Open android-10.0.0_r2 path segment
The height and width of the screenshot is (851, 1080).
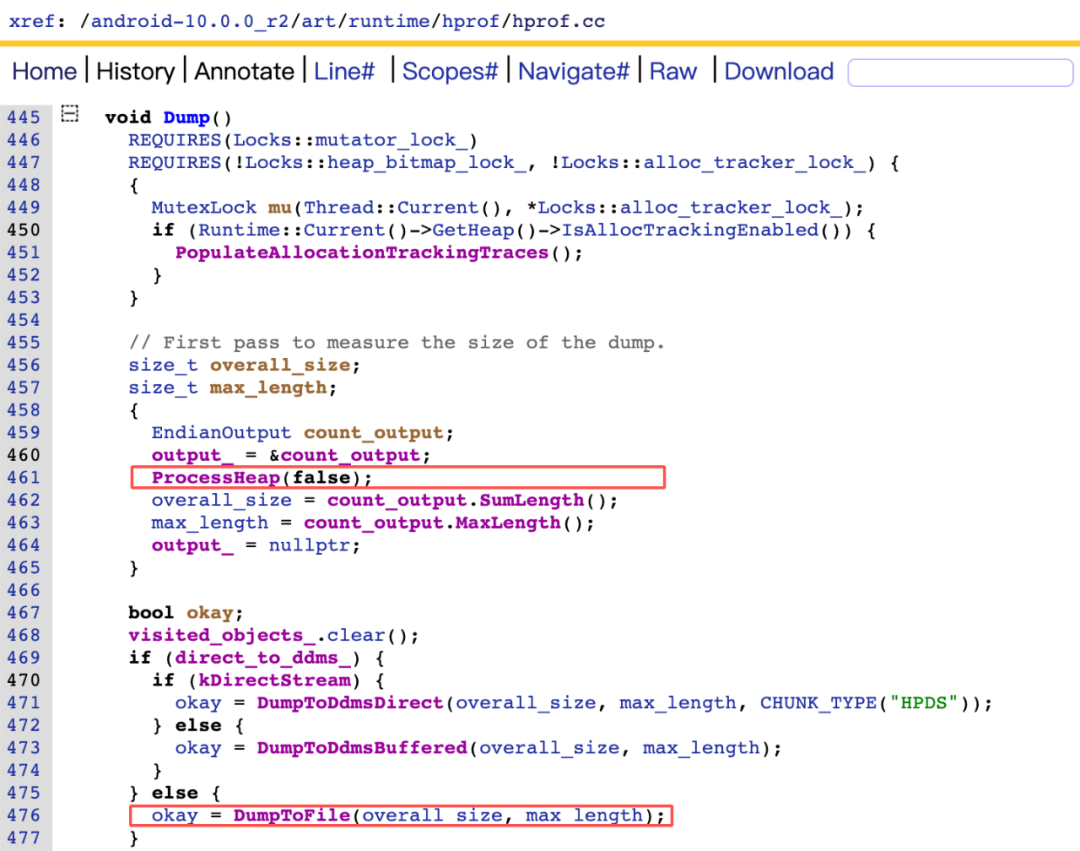tap(189, 21)
